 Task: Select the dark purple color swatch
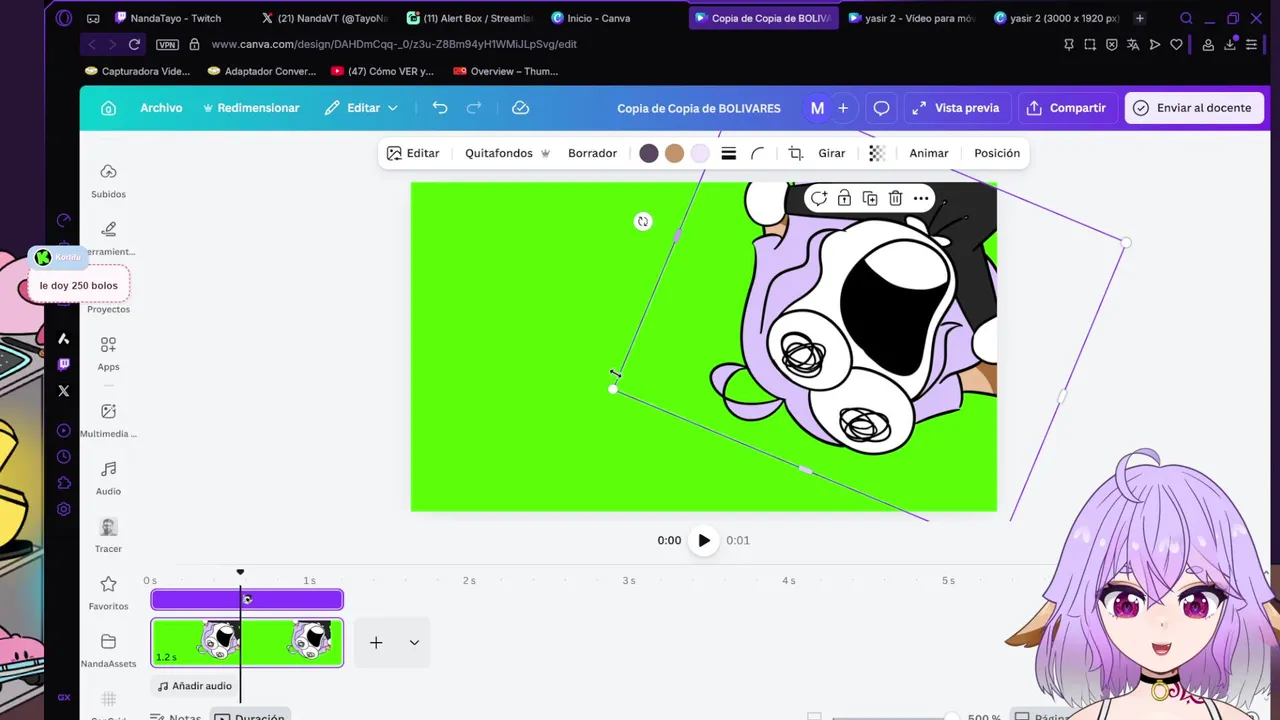[x=649, y=153]
